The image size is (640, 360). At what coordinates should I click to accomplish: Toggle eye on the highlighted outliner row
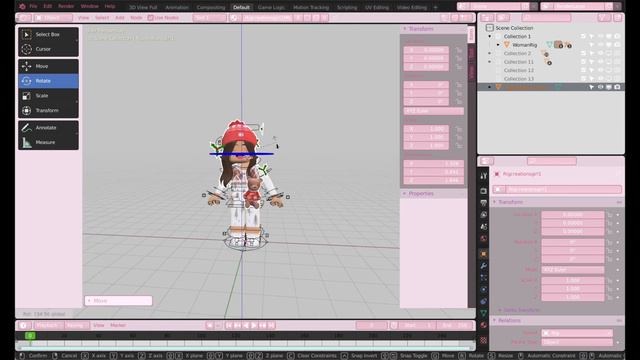[x=600, y=87]
